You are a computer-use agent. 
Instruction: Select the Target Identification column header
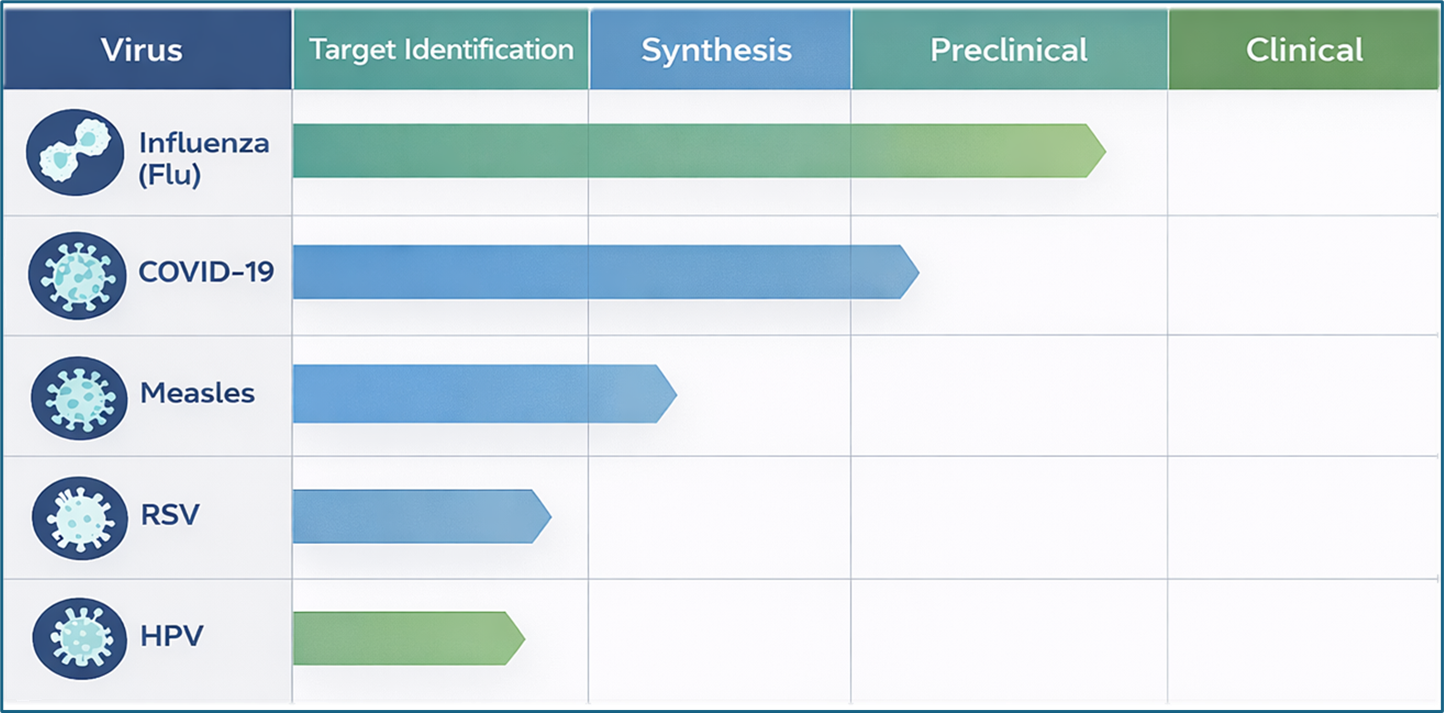point(441,50)
